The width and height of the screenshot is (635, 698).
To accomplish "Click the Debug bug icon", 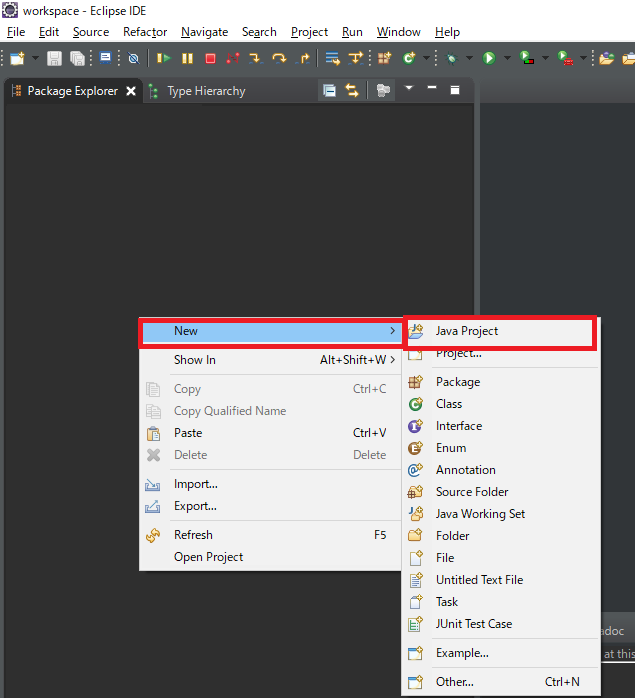I will coord(452,58).
